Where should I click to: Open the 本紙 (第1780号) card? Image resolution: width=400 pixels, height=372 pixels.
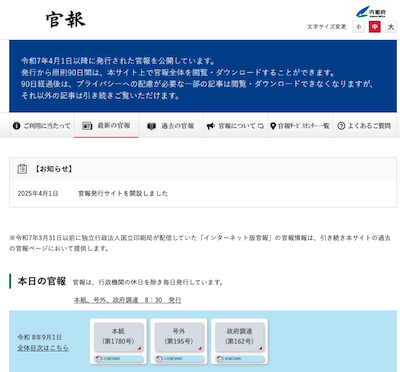click(118, 336)
